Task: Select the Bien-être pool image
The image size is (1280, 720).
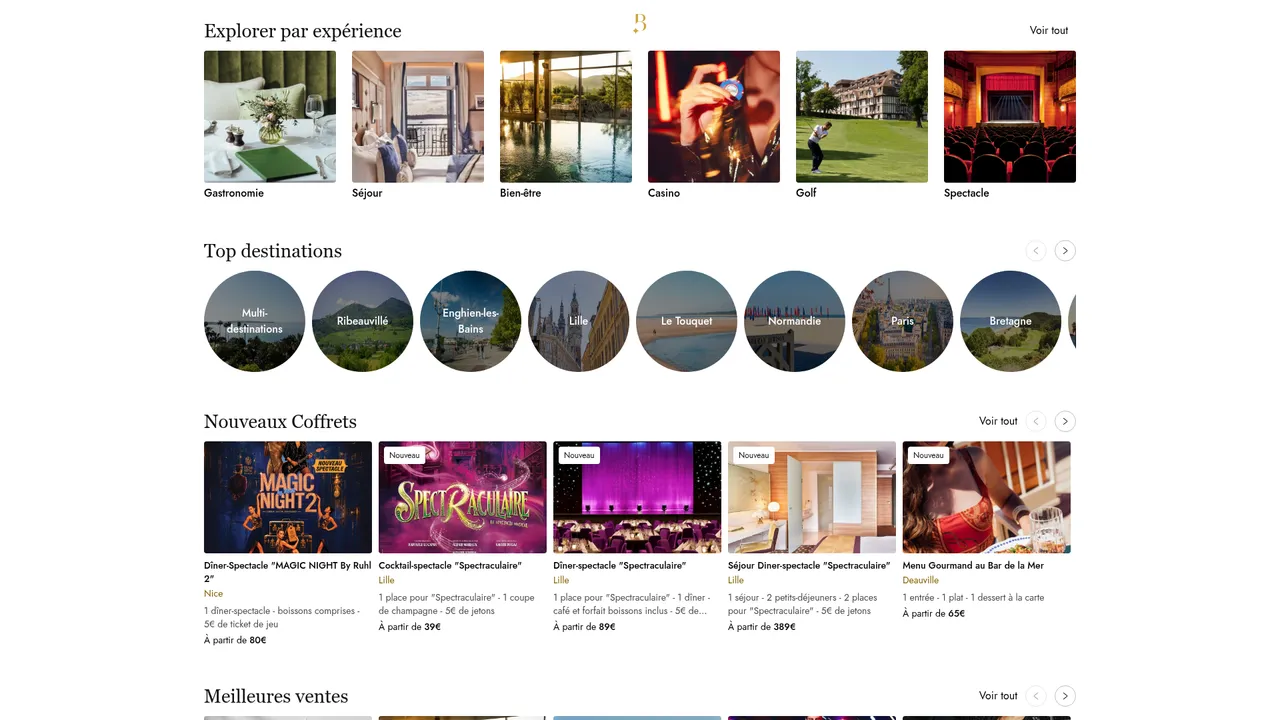Action: 566,117
